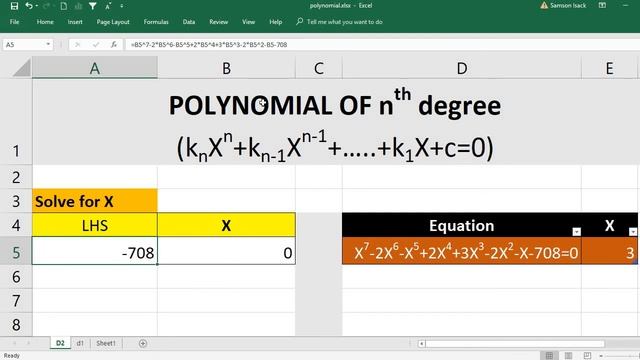640x360 pixels.
Task: Select row 6 header
Action: tap(16, 277)
